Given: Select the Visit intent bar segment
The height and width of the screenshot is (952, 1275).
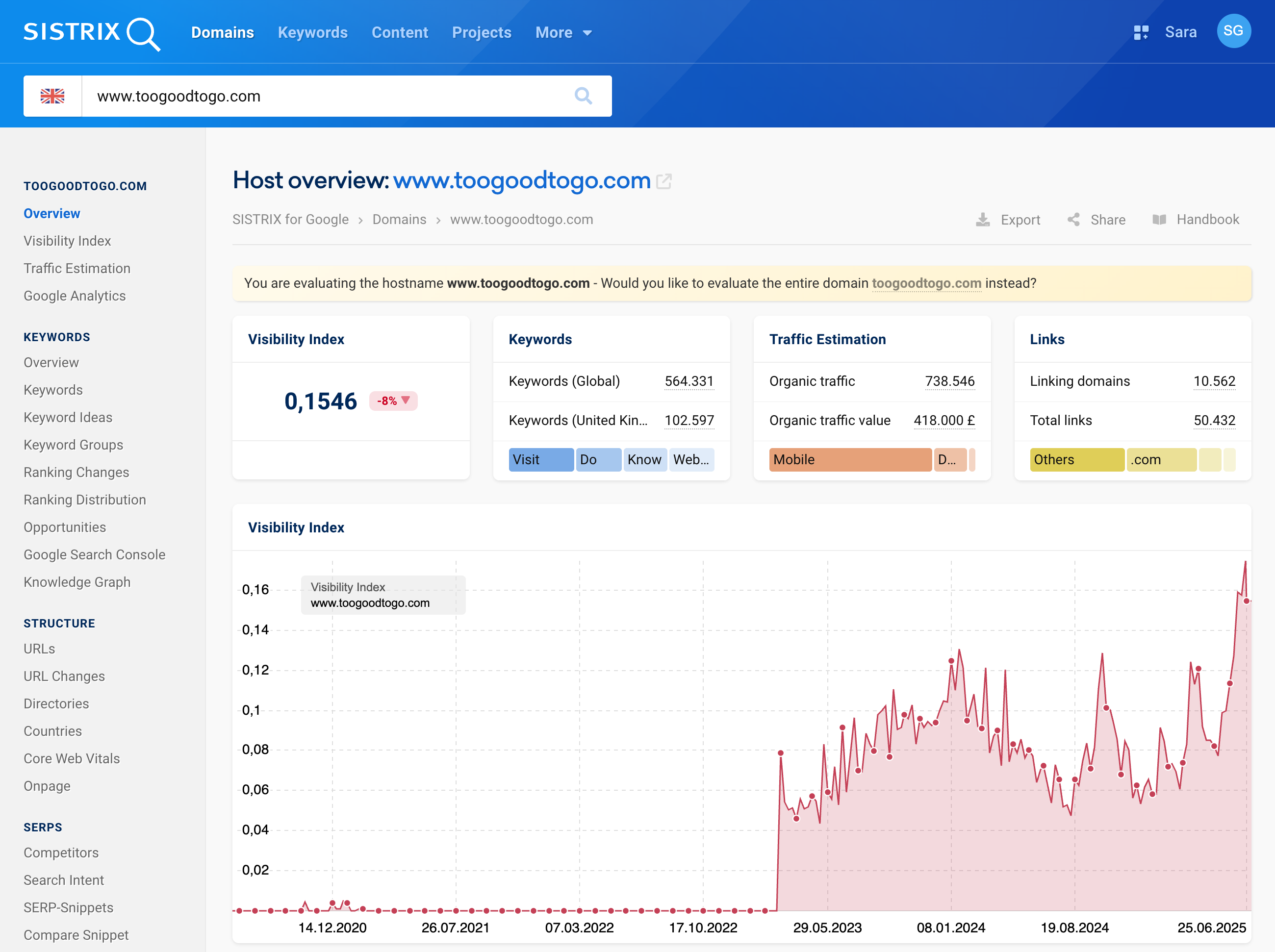Looking at the screenshot, I should [x=541, y=459].
